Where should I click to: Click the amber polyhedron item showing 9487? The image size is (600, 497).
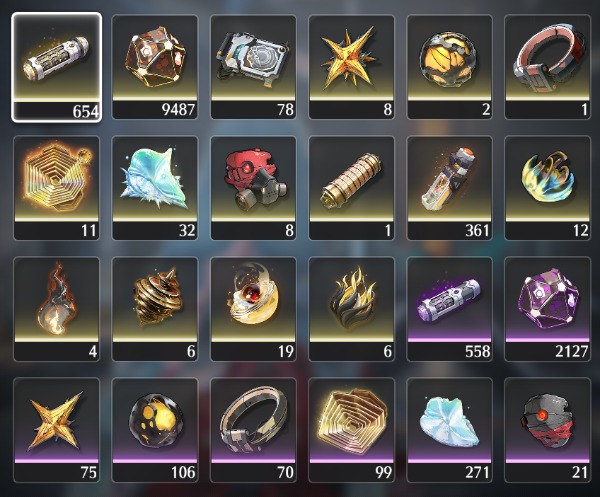(155, 67)
